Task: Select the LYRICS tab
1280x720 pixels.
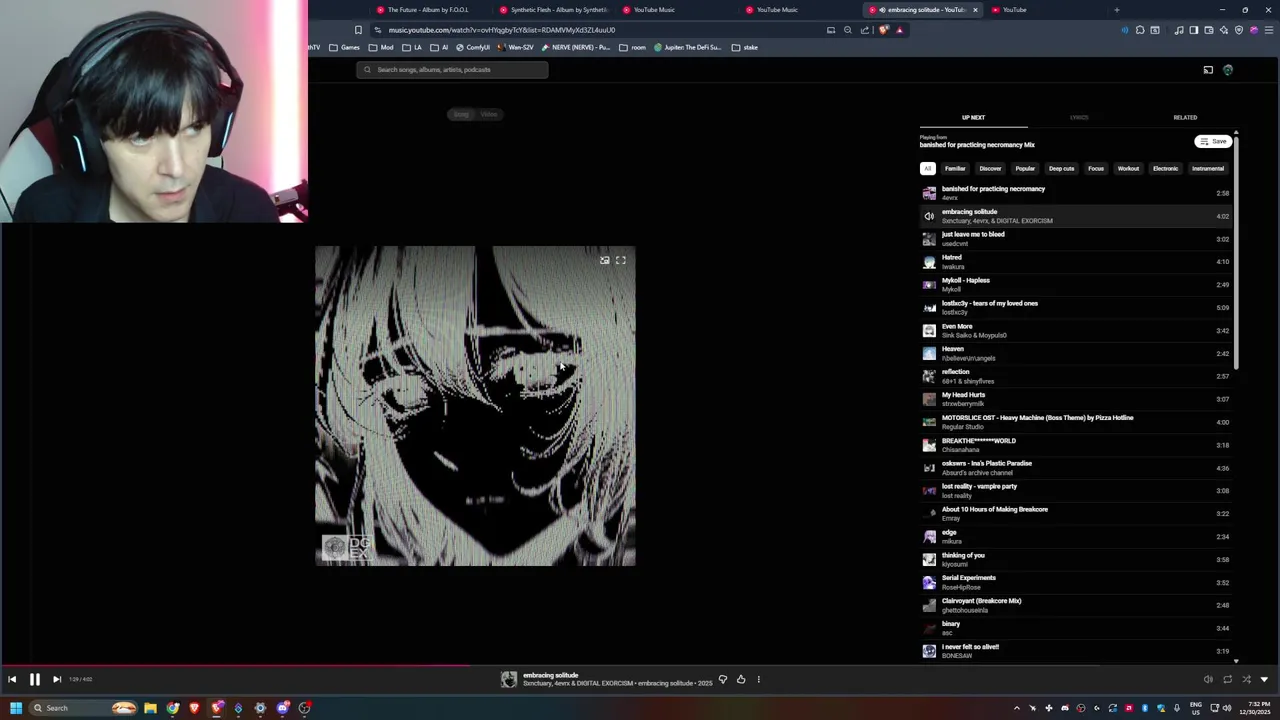Action: tap(1079, 117)
